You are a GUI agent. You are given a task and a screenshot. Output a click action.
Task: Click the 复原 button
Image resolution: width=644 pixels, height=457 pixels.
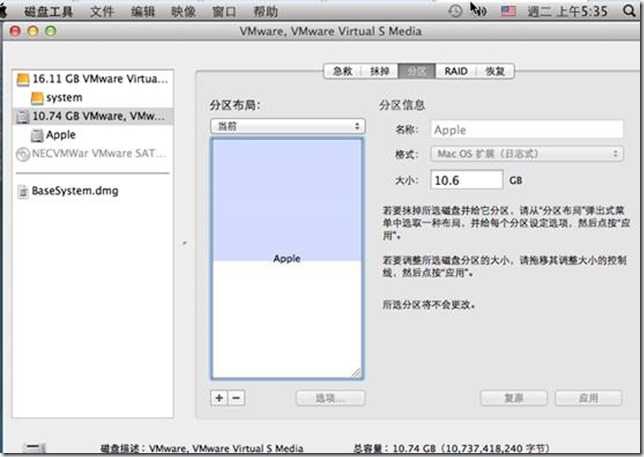point(514,398)
